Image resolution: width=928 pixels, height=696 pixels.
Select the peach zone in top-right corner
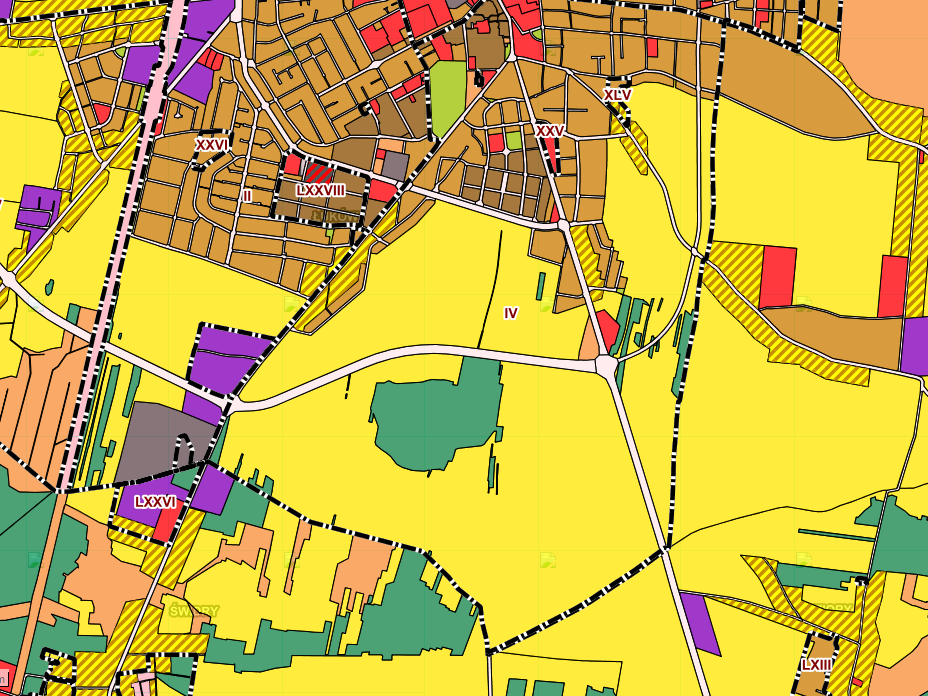pos(885,50)
